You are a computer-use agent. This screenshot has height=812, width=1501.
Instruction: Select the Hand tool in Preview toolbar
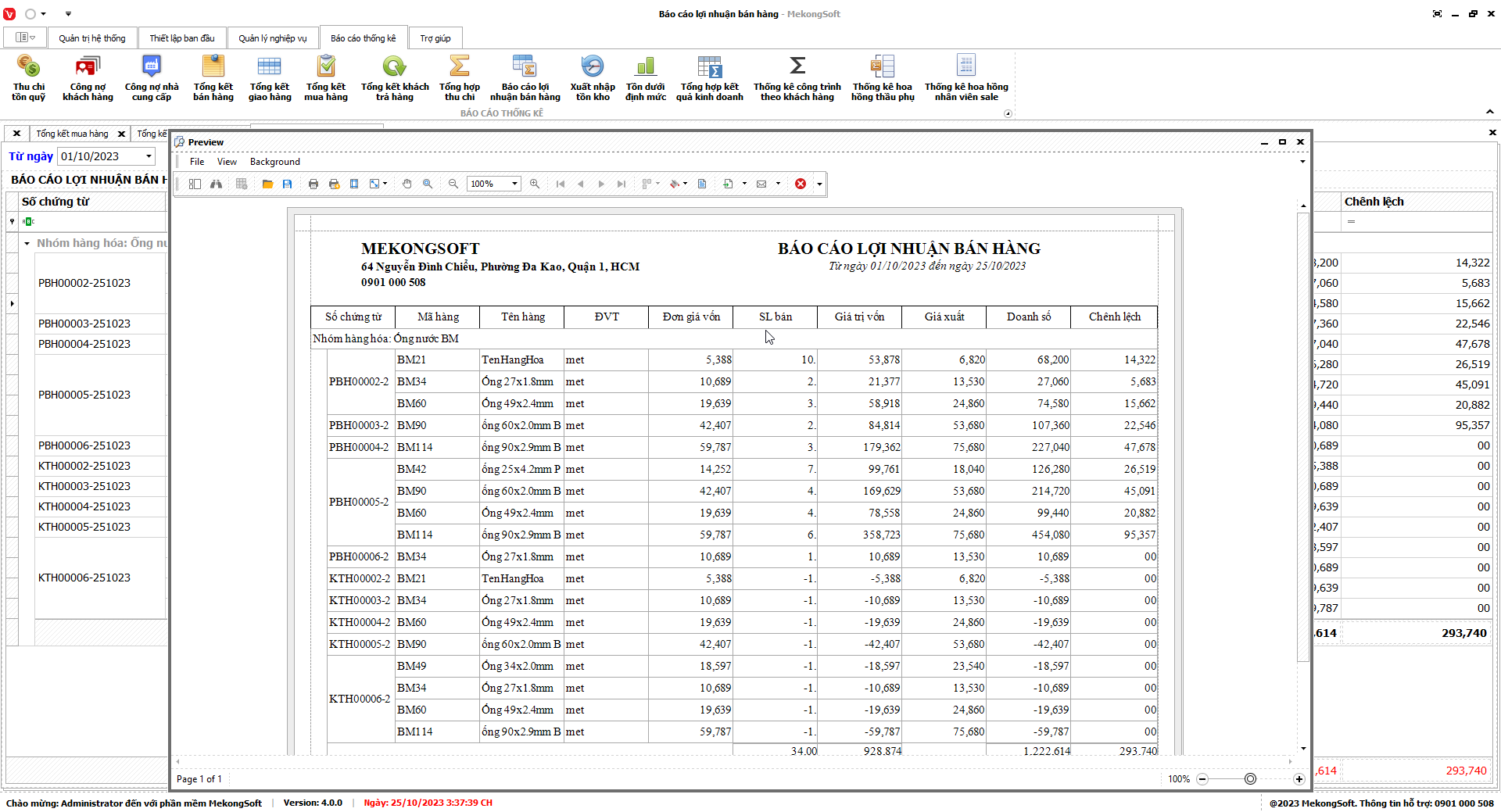coord(407,184)
